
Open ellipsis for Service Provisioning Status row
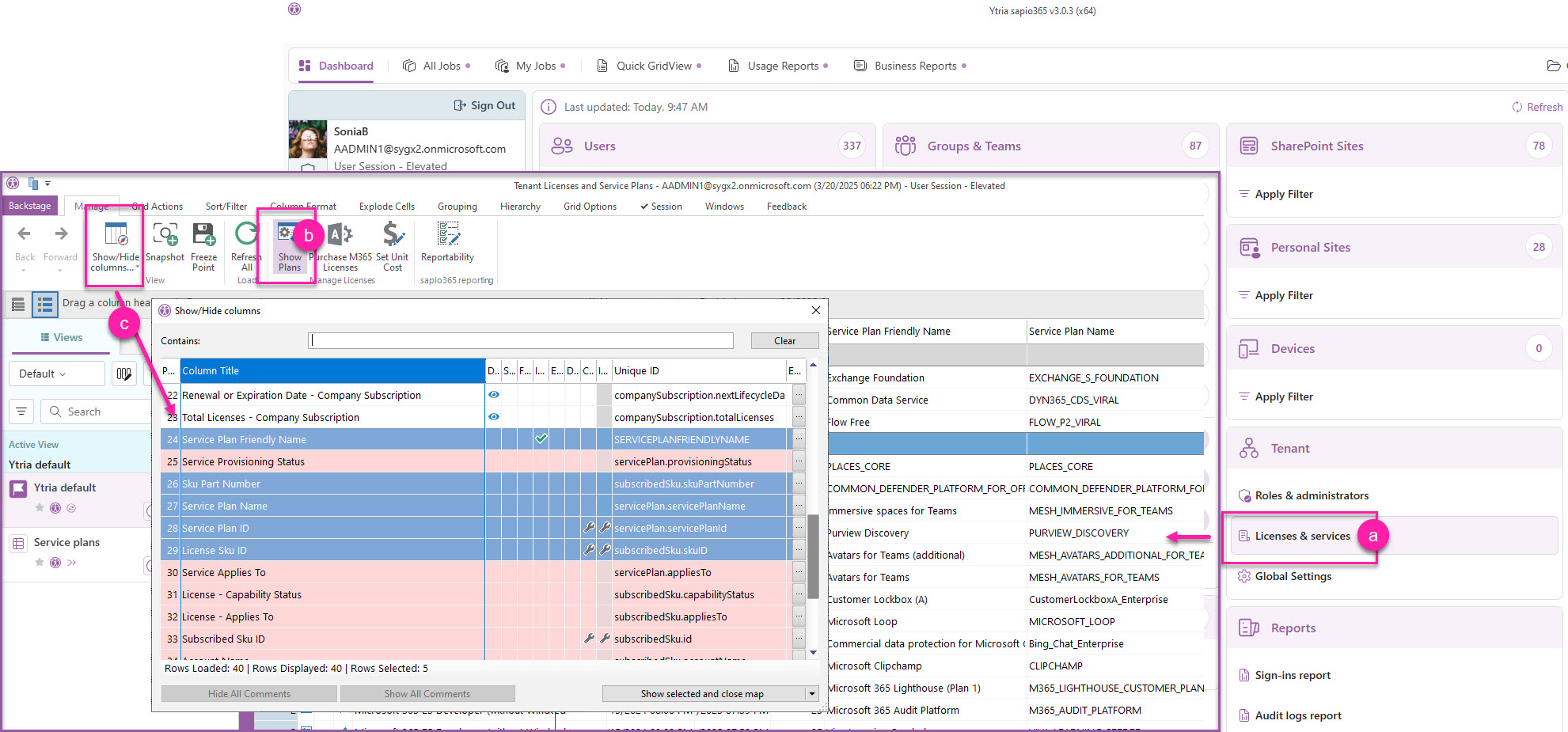(x=799, y=461)
